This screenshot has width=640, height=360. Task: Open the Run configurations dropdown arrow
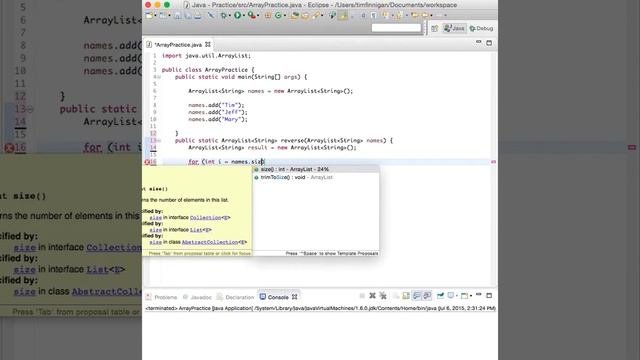(x=244, y=16)
